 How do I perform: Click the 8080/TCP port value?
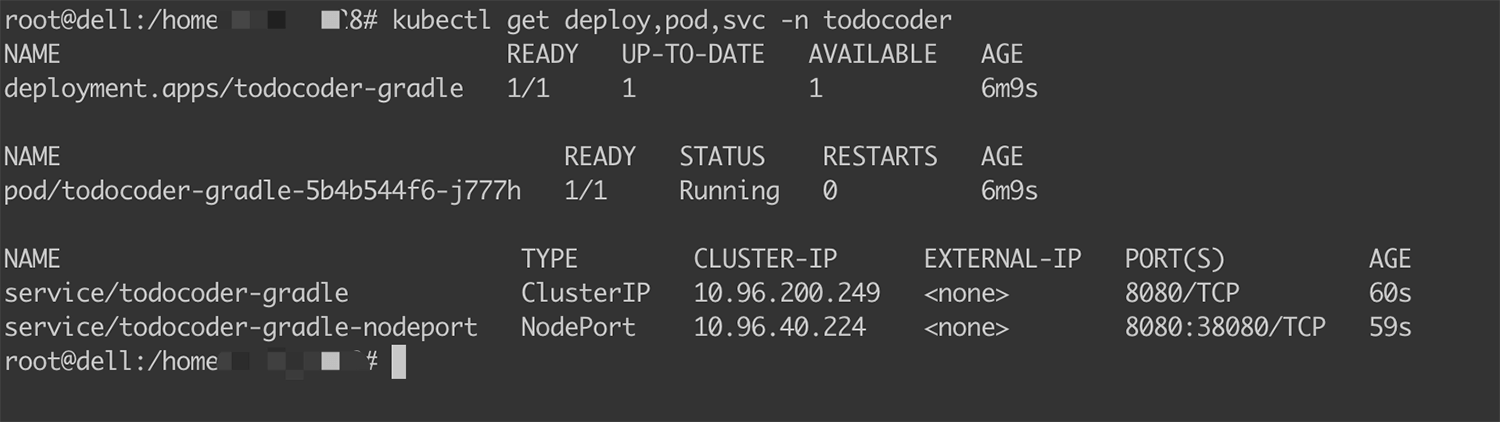tap(1182, 293)
